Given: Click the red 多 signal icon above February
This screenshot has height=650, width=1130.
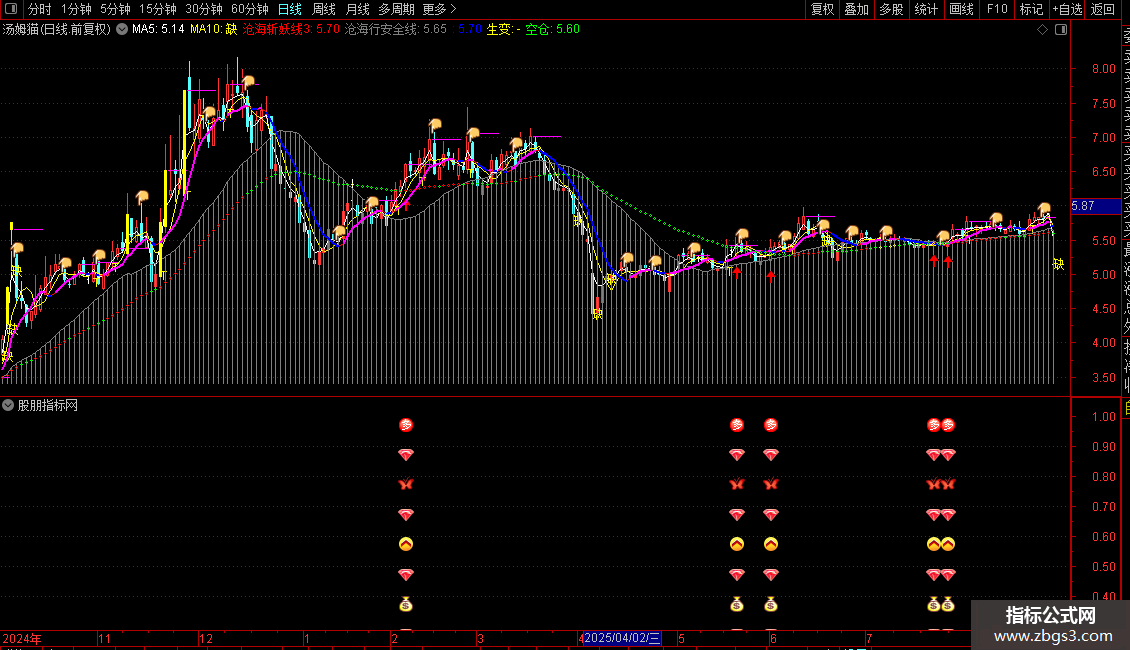Looking at the screenshot, I should click(x=406, y=425).
